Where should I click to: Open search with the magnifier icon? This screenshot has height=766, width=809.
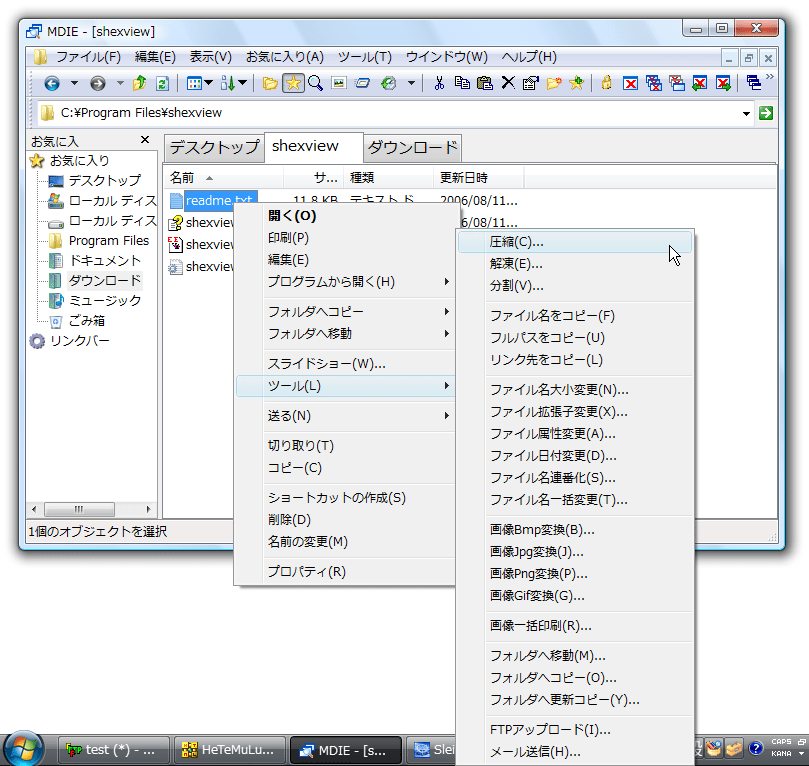315,83
